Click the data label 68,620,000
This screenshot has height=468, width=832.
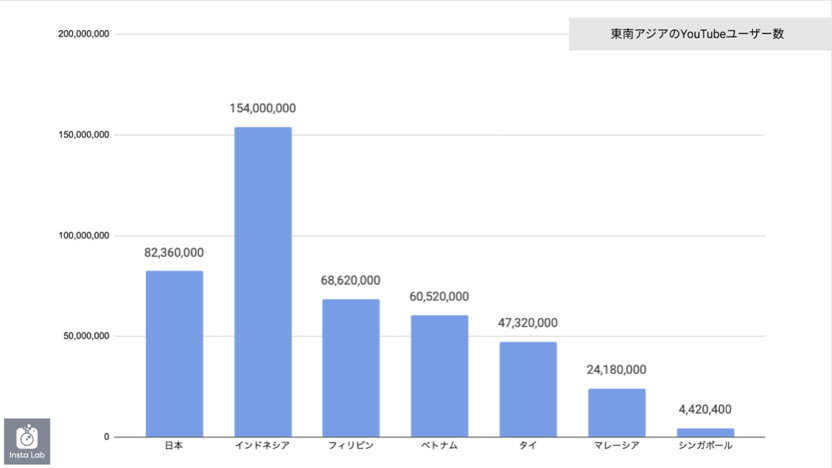click(351, 280)
